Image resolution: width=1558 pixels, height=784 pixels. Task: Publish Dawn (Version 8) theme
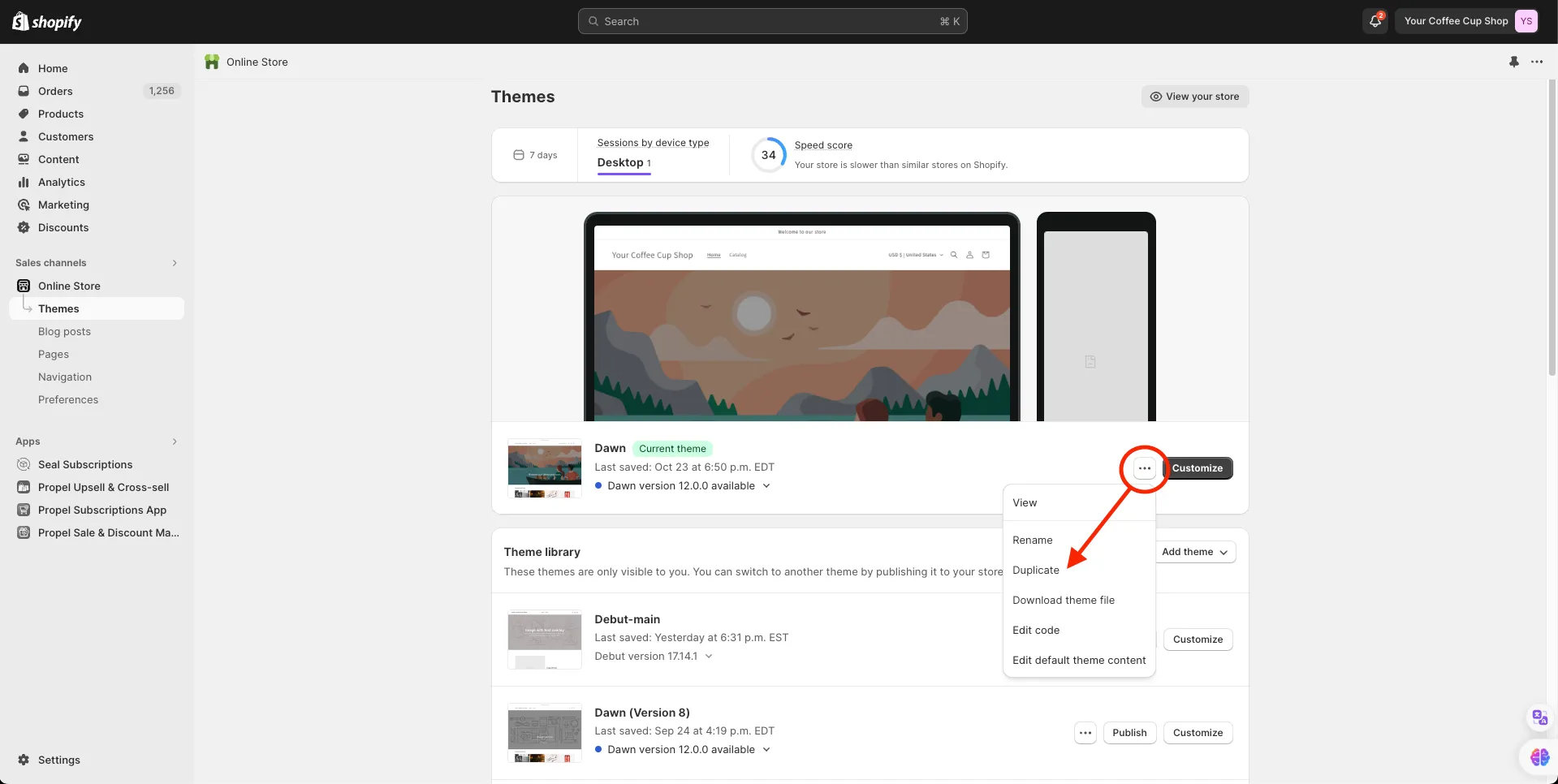[x=1129, y=733]
